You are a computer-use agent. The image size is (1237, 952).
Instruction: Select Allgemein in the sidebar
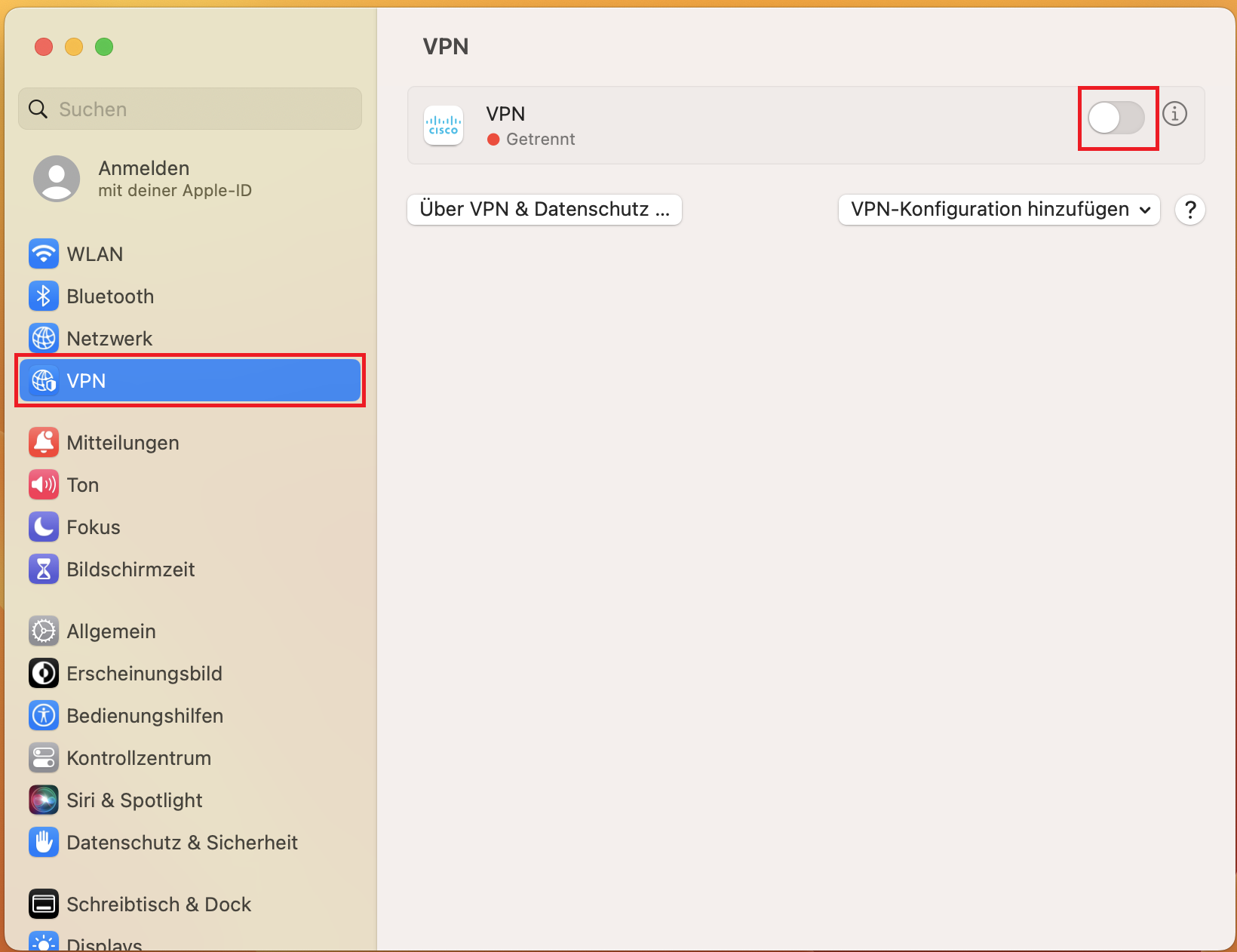[111, 631]
